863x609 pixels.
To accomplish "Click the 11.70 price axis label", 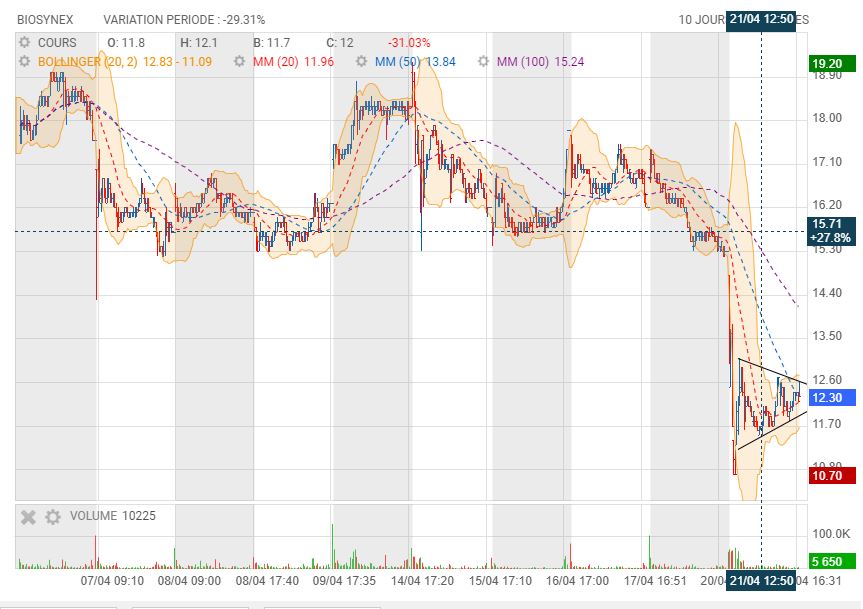I will 827,424.
